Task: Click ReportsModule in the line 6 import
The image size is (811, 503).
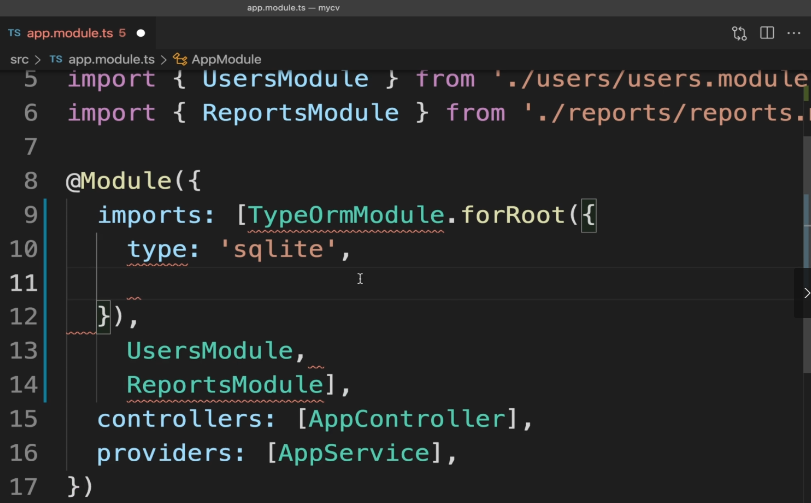Action: [x=301, y=113]
